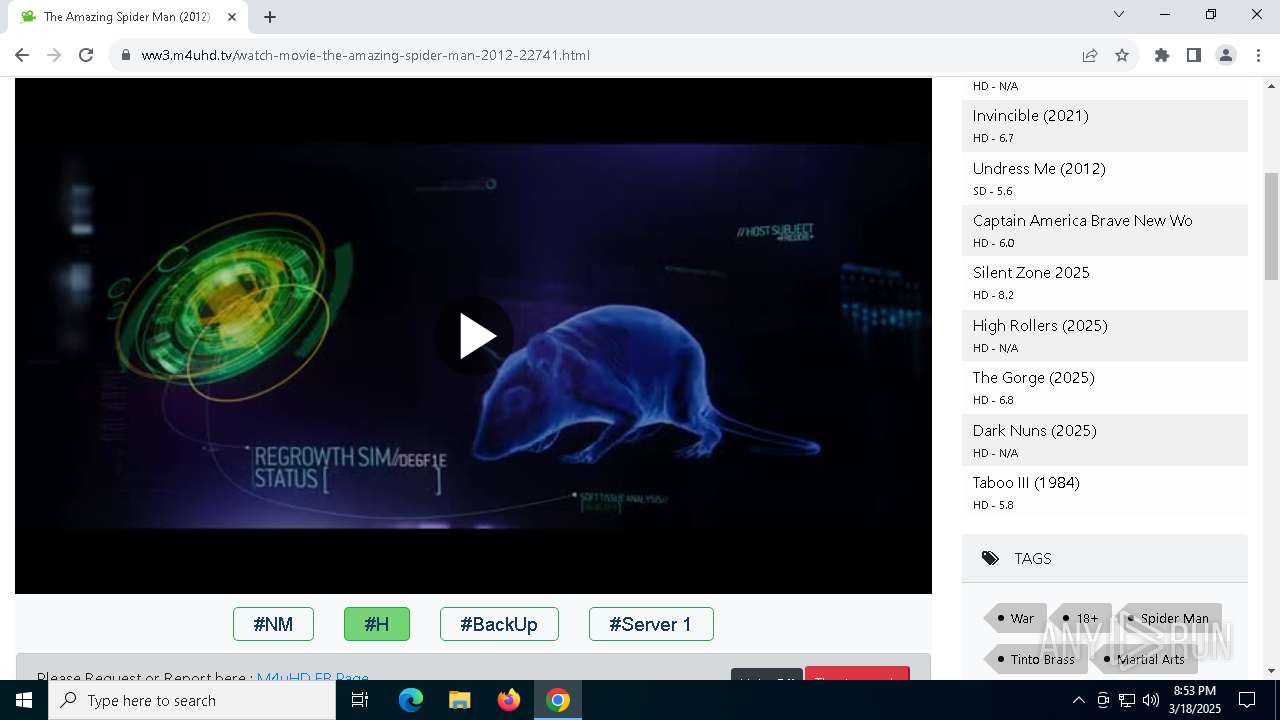Play the Amazing Spider Man video
Image resolution: width=1280 pixels, height=720 pixels.
point(474,336)
